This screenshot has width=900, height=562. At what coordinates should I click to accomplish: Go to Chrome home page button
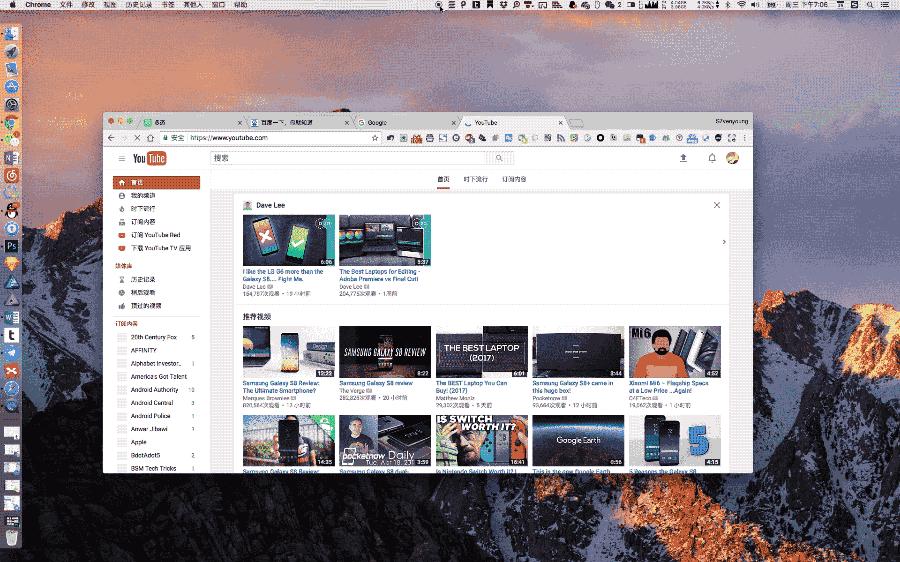[x=150, y=138]
